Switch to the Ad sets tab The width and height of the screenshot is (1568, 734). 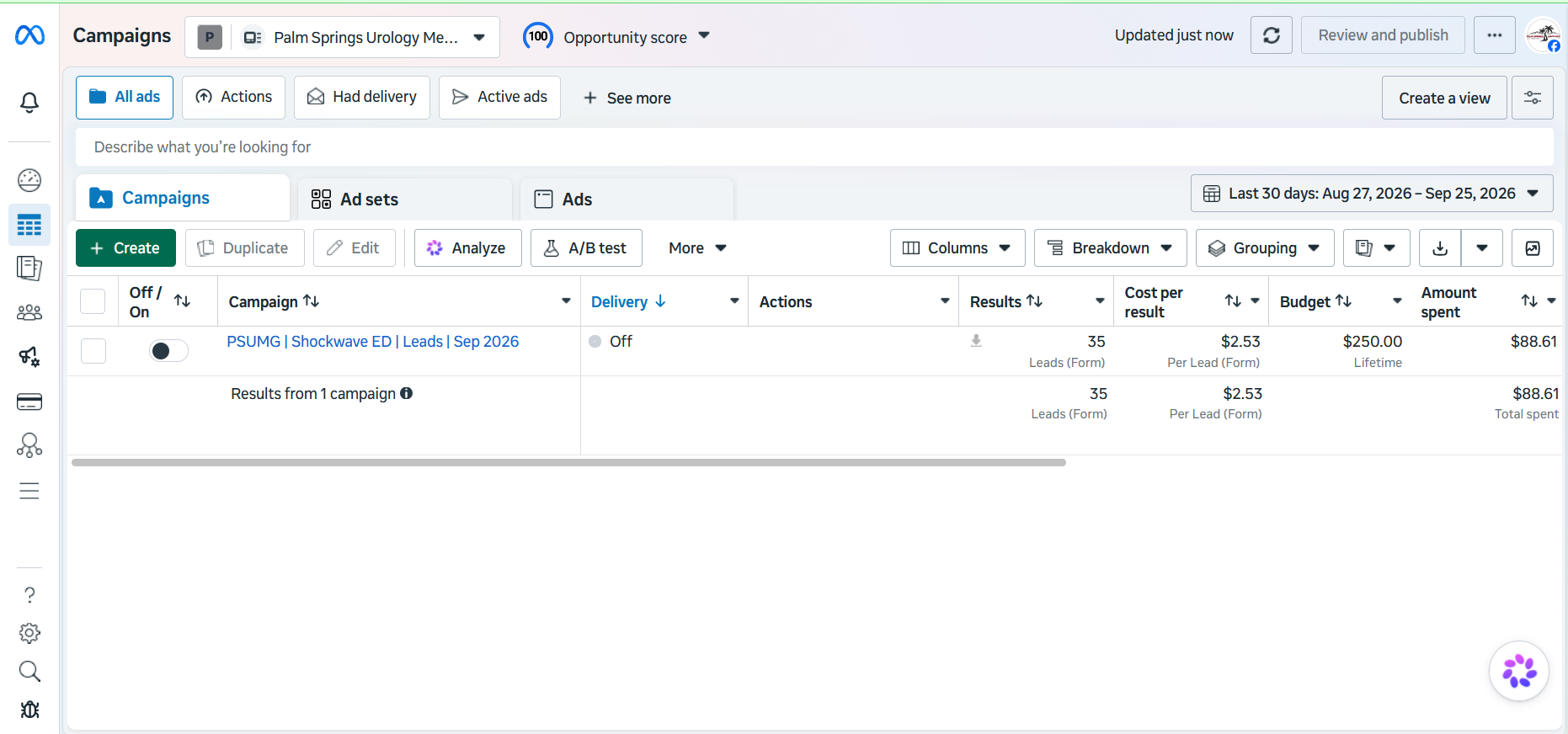[405, 199]
